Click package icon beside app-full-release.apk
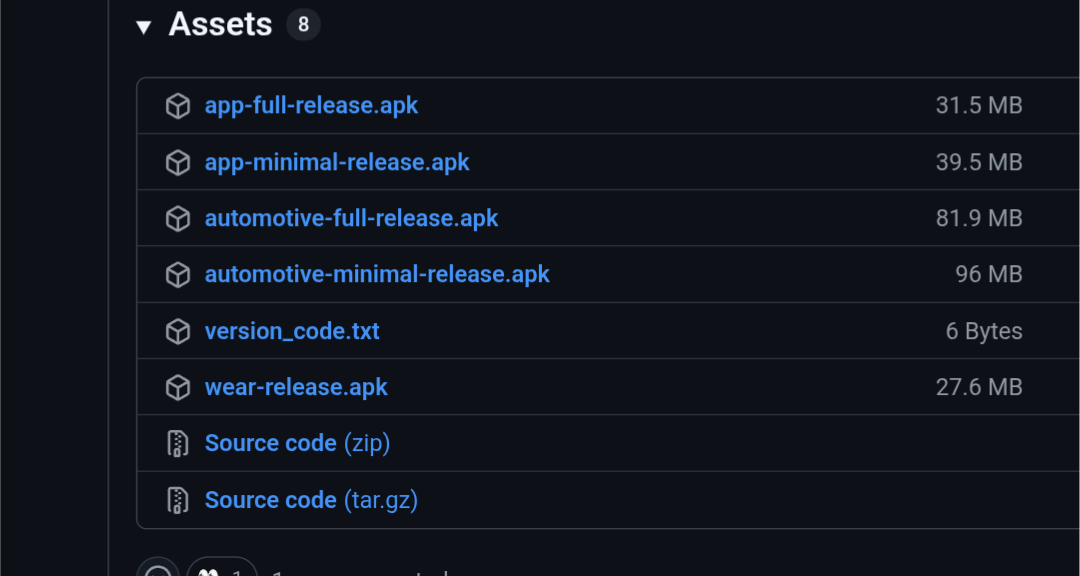This screenshot has width=1080, height=576. tap(178, 106)
